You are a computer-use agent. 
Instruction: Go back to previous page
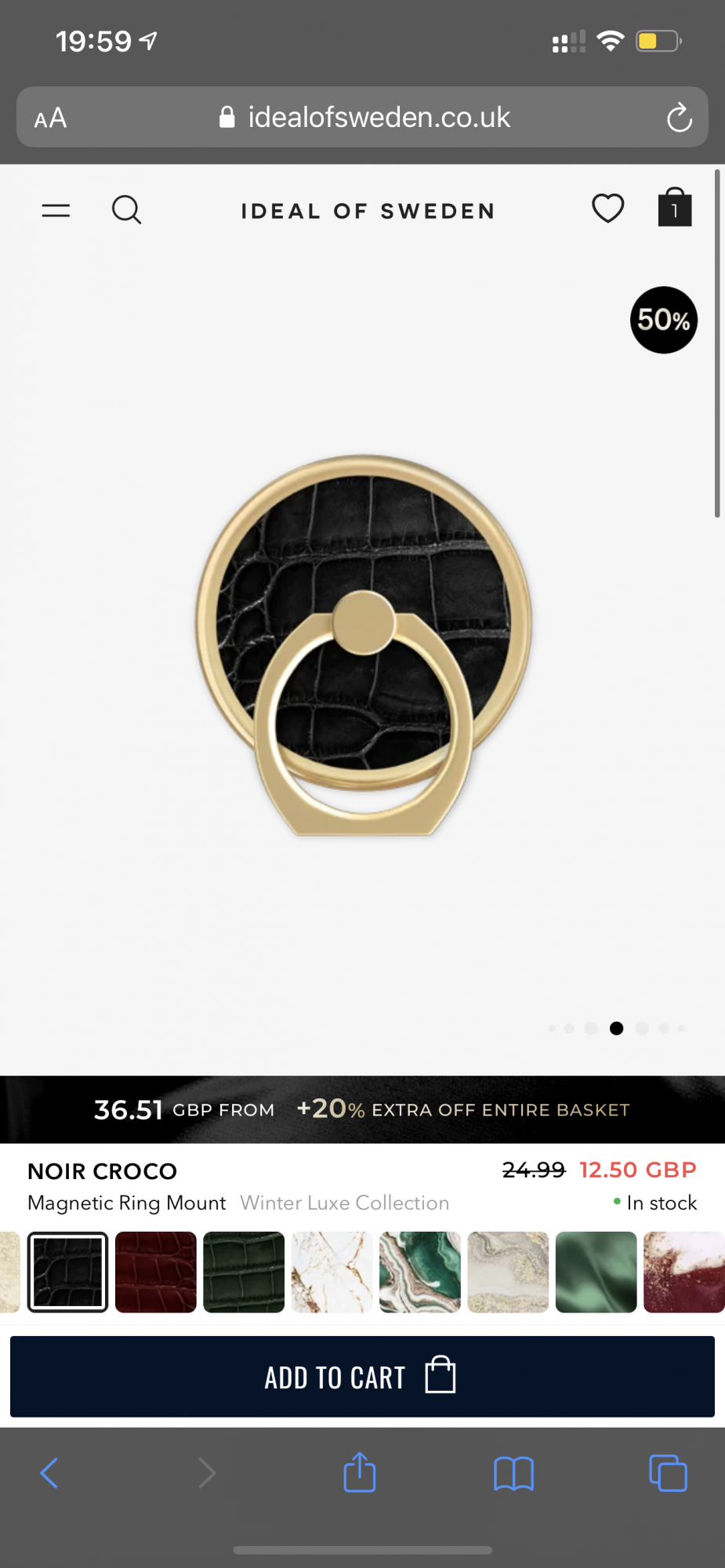click(x=49, y=1473)
